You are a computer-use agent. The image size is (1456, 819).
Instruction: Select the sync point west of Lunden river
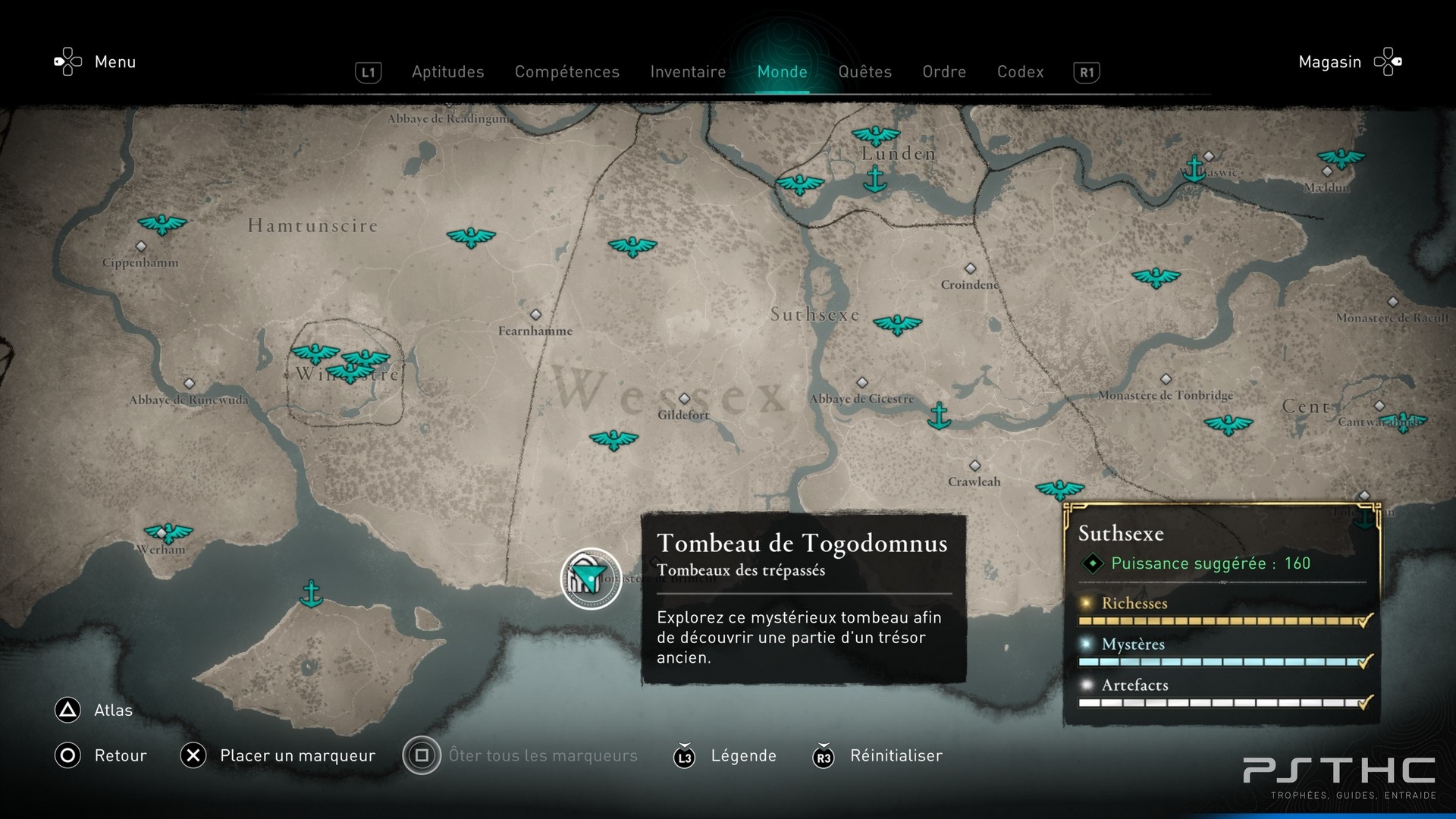point(799,184)
